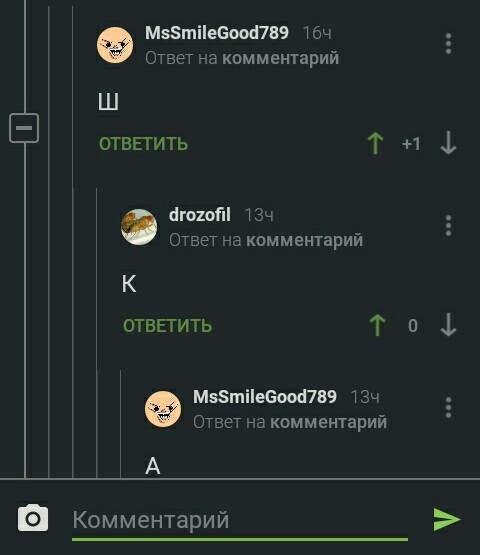Downvote the comment "Ш" with +1 rating
480x555 pixels.
[448, 143]
